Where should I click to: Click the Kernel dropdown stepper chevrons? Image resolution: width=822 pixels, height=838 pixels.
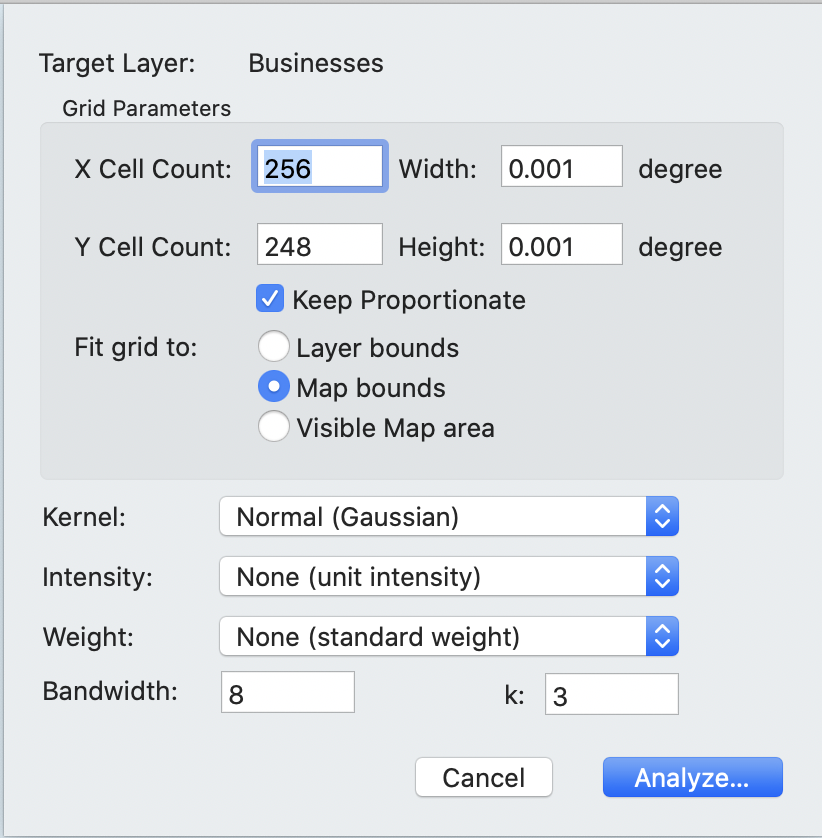(662, 516)
